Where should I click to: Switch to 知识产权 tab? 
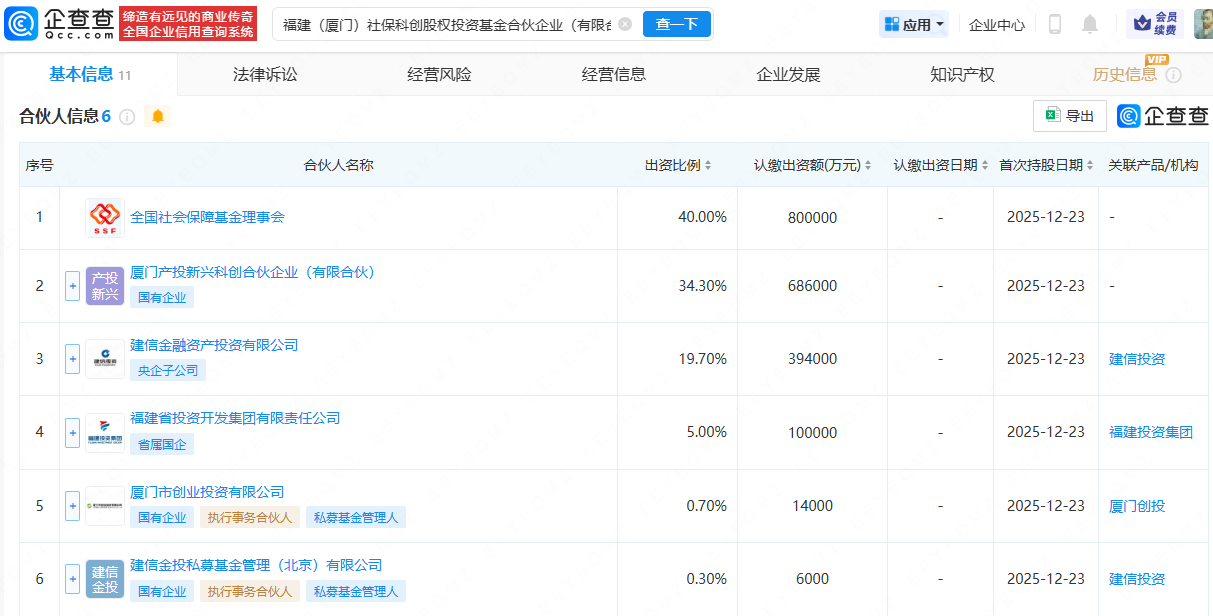click(962, 74)
